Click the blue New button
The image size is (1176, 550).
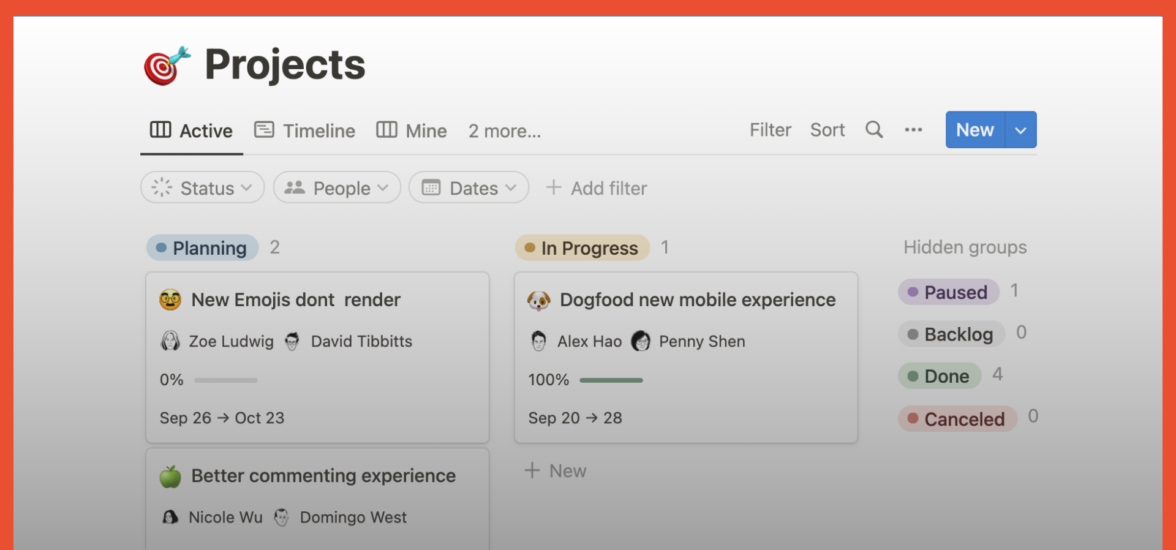click(974, 130)
